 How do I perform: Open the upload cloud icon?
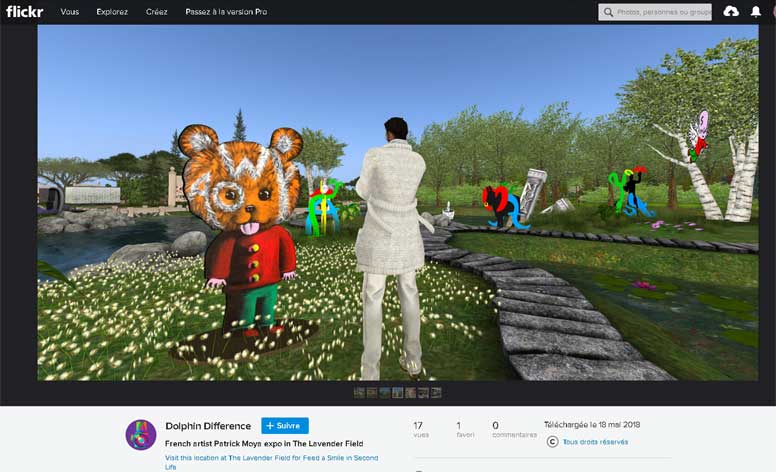(731, 12)
